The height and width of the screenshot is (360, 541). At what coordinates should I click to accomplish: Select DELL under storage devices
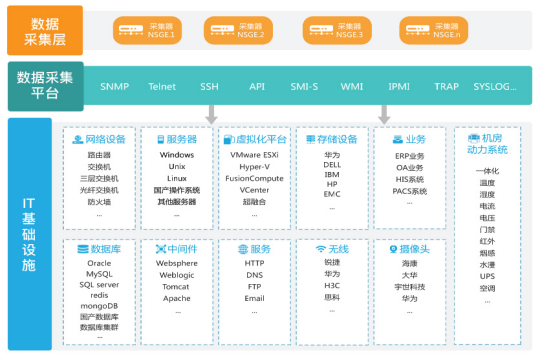332,165
